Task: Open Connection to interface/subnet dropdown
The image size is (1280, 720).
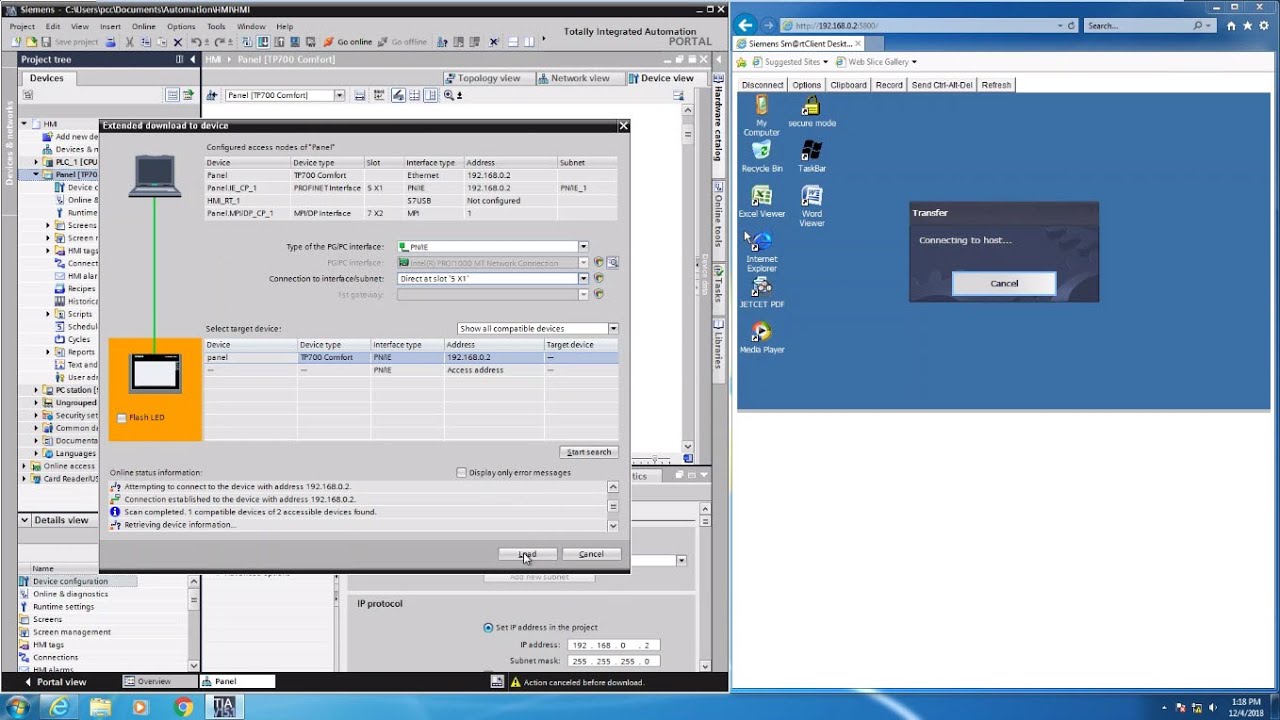Action: pos(583,279)
